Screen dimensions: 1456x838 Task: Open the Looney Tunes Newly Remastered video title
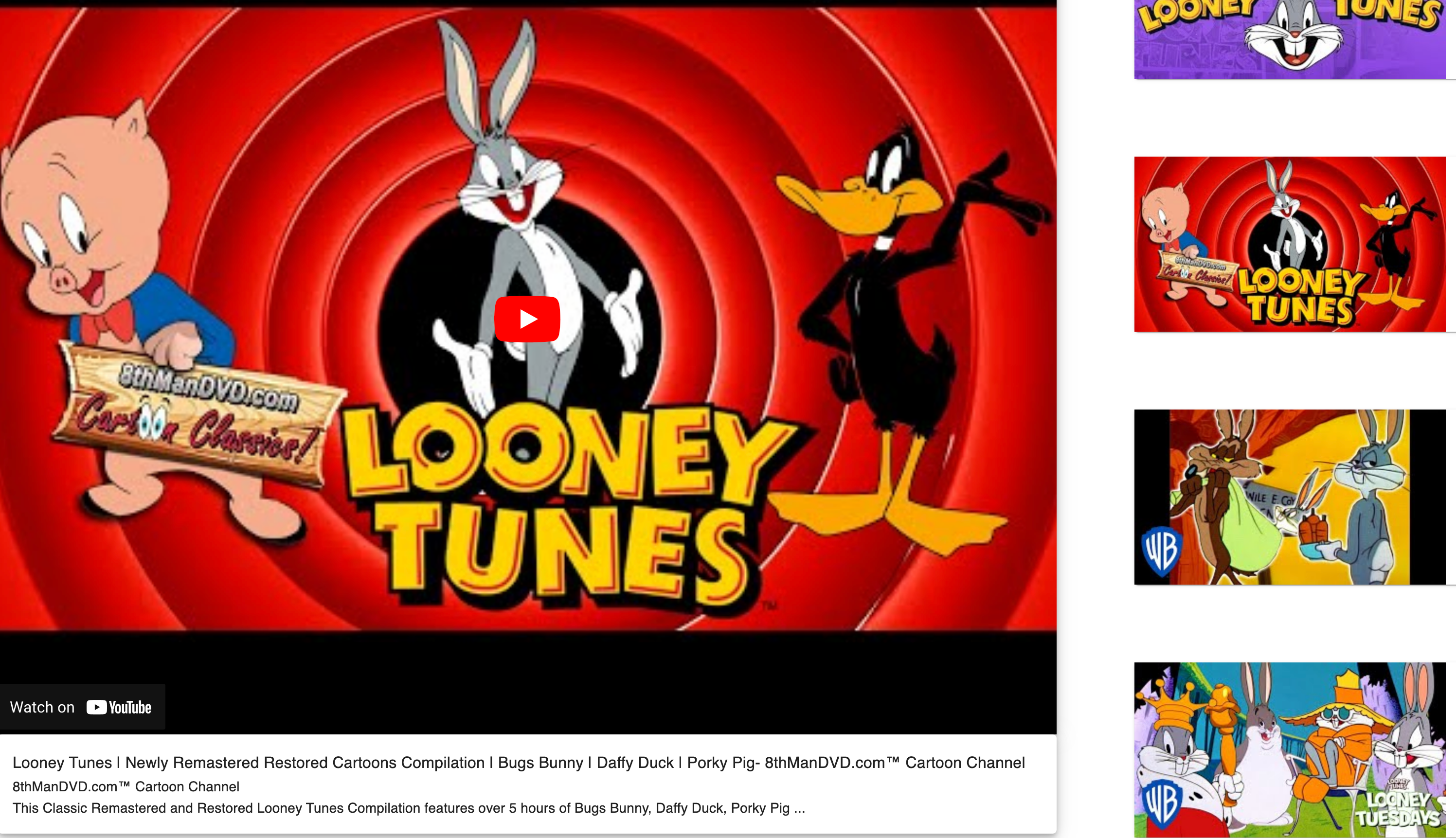(x=518, y=763)
